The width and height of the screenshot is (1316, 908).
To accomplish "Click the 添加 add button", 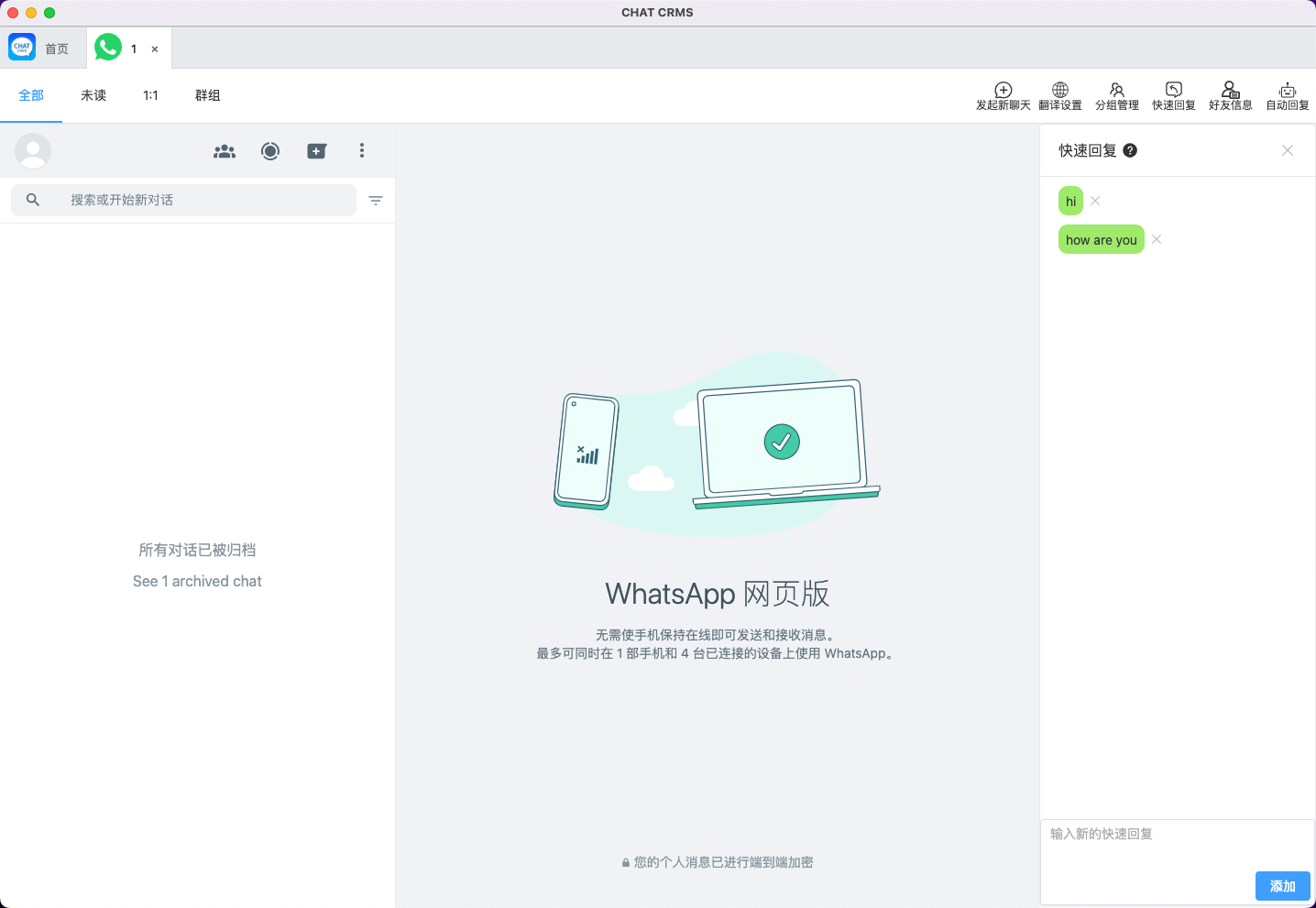I will click(1283, 886).
